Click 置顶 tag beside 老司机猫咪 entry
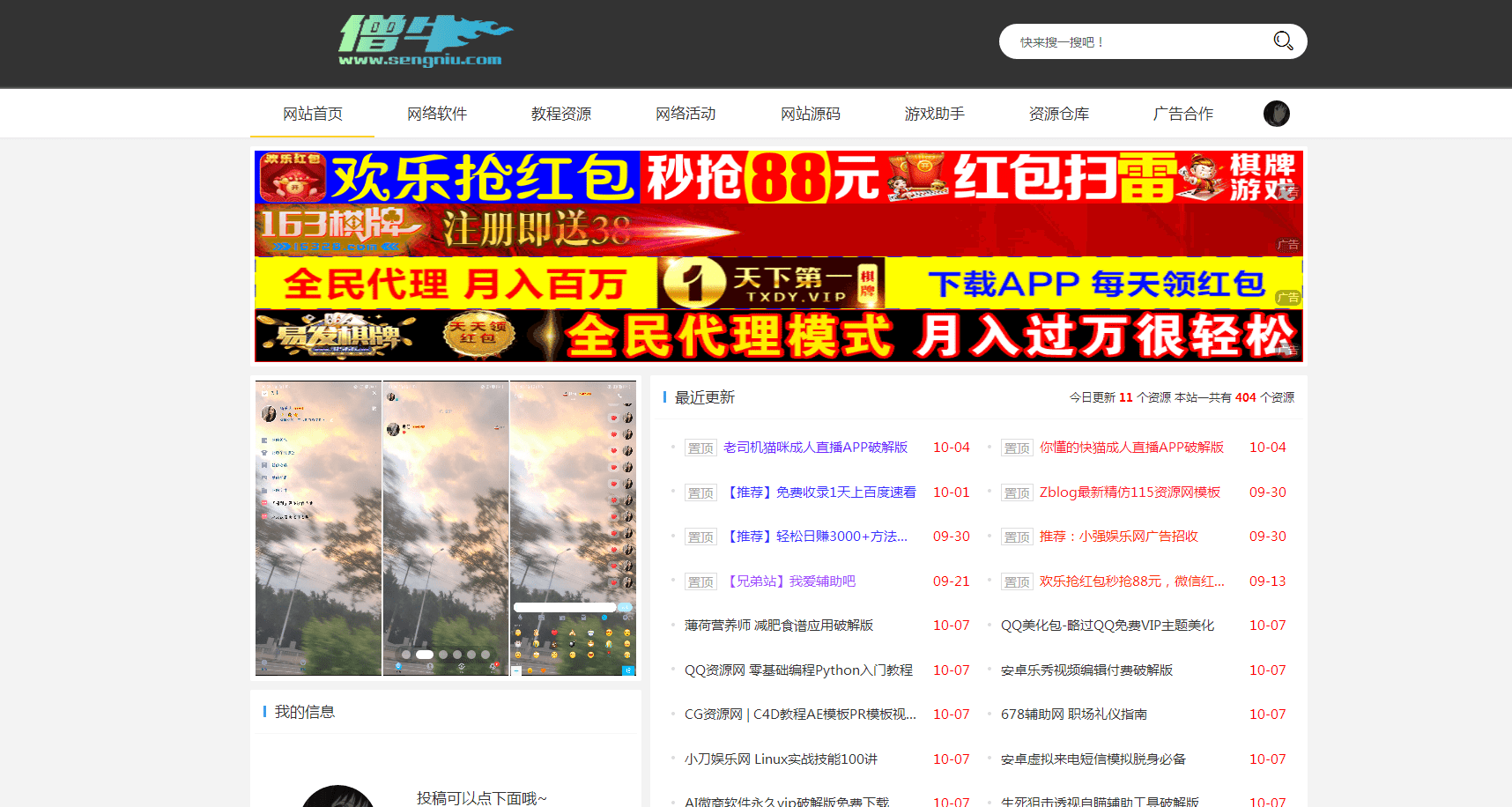 click(700, 448)
